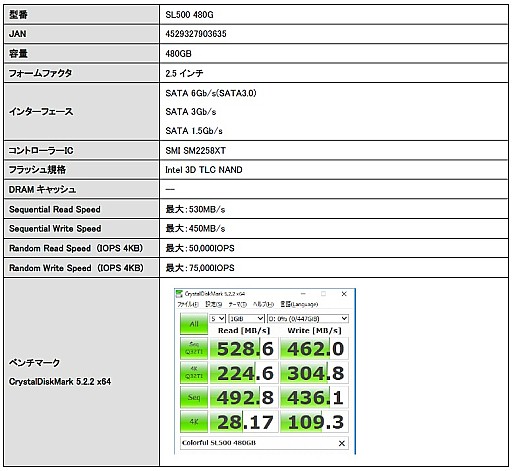Screen dimensions: 512x471
Task: Click the インターフェース row label
Action: (x=41, y=112)
